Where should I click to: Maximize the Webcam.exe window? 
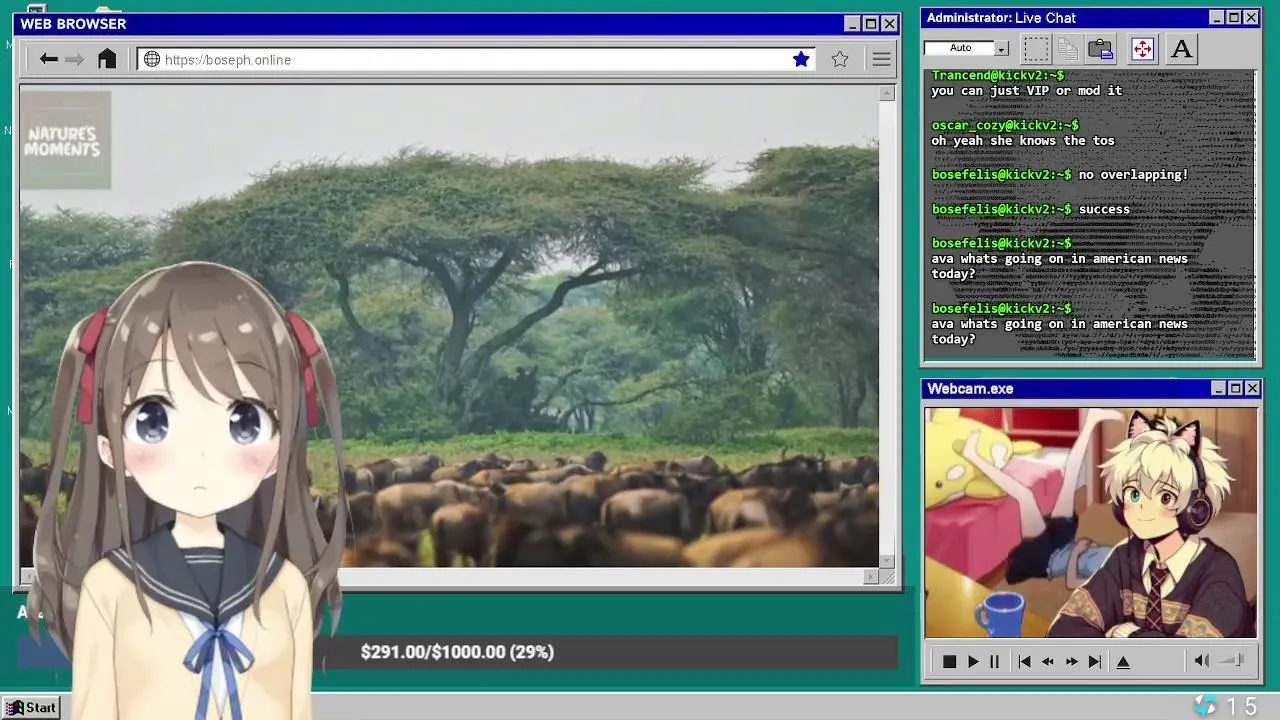(1235, 389)
